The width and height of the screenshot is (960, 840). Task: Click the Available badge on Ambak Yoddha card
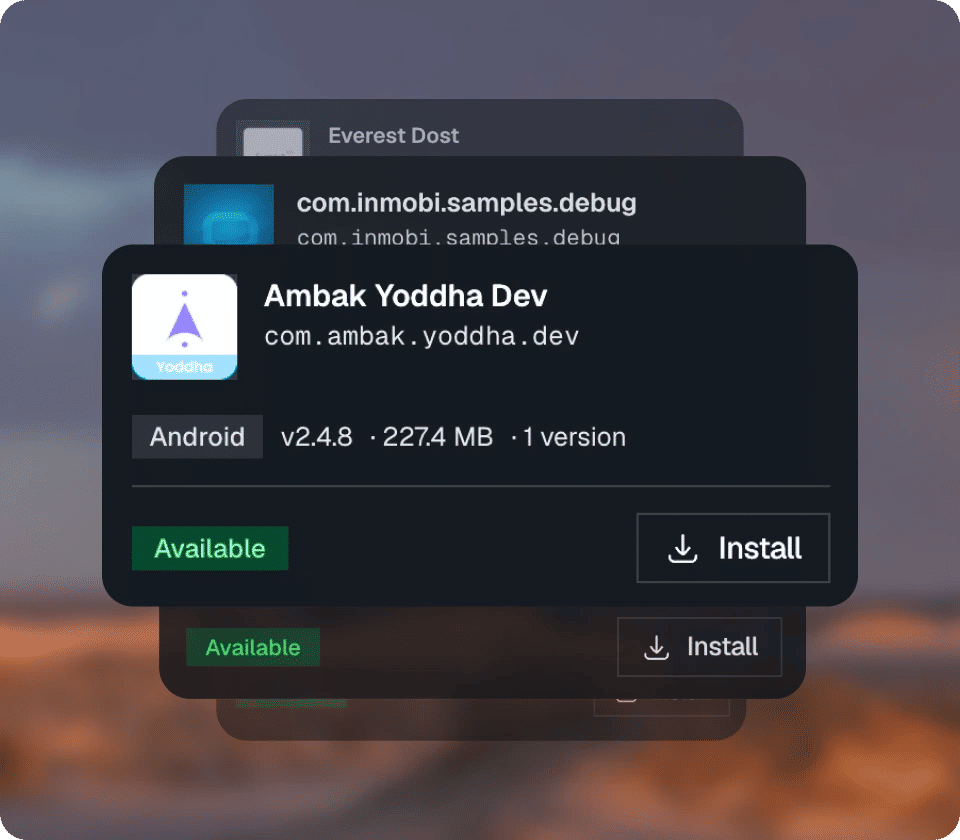pos(210,549)
